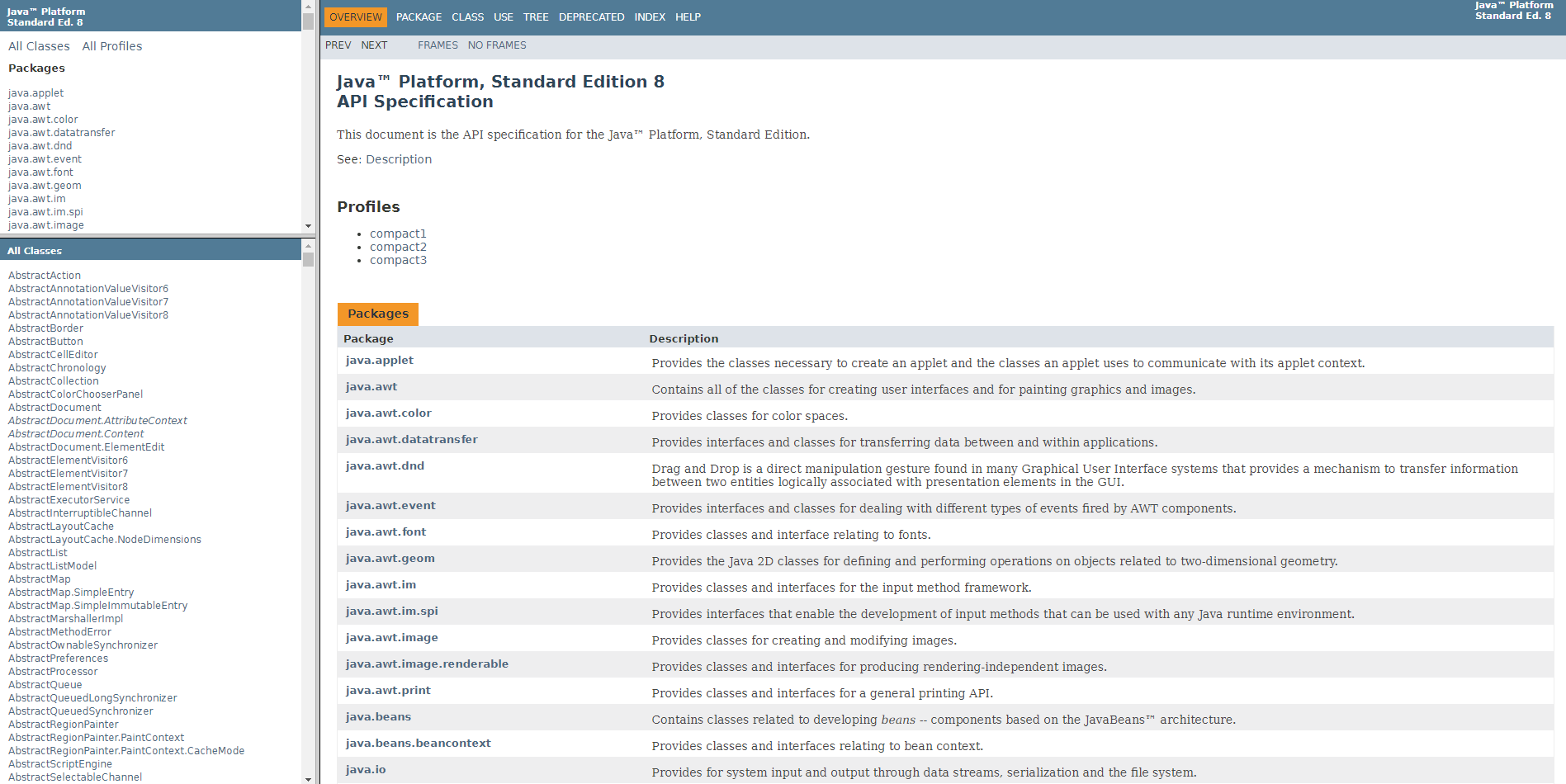The width and height of the screenshot is (1566, 784).
Task: Click packages frame scrollbar up arrow
Action: [308, 6]
